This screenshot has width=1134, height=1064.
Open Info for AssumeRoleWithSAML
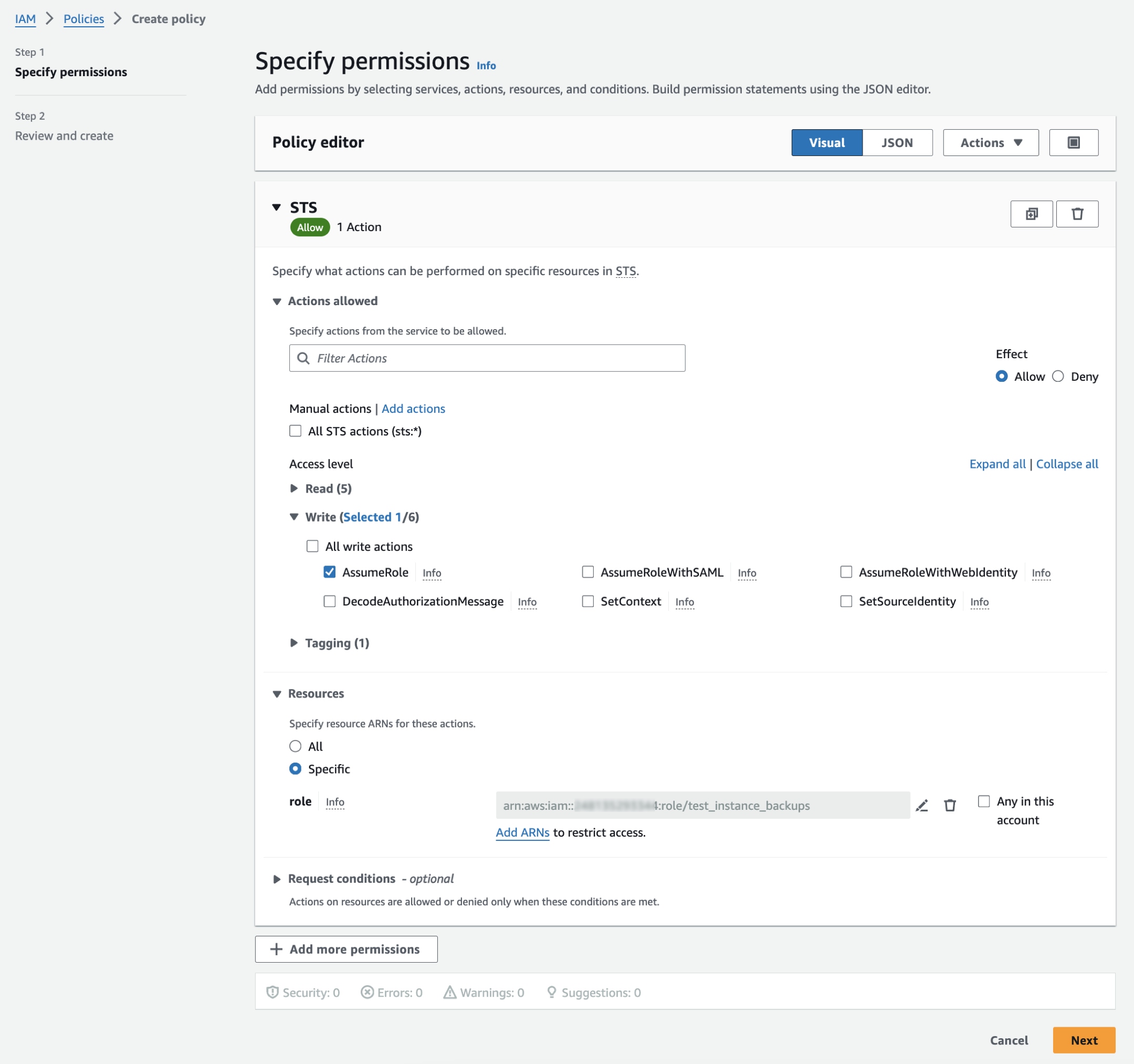pos(747,573)
